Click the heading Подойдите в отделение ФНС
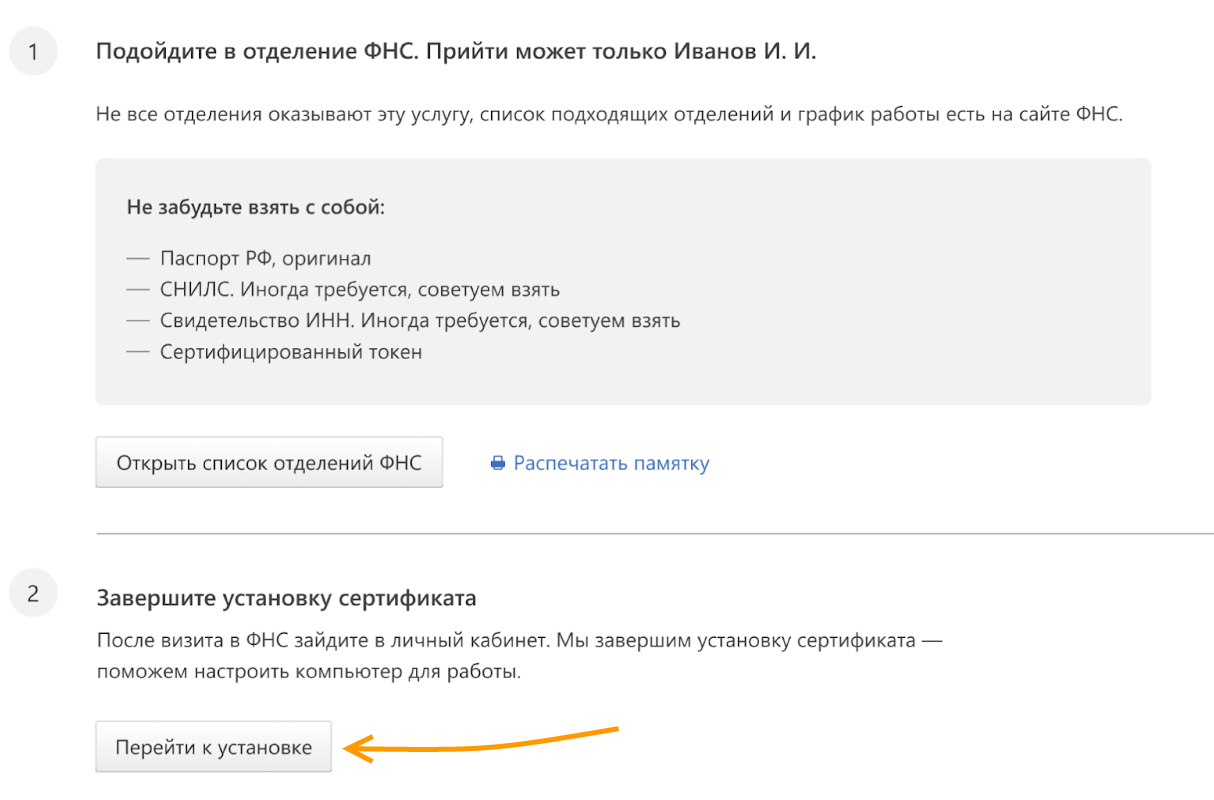The width and height of the screenshot is (1214, 800). (456, 52)
